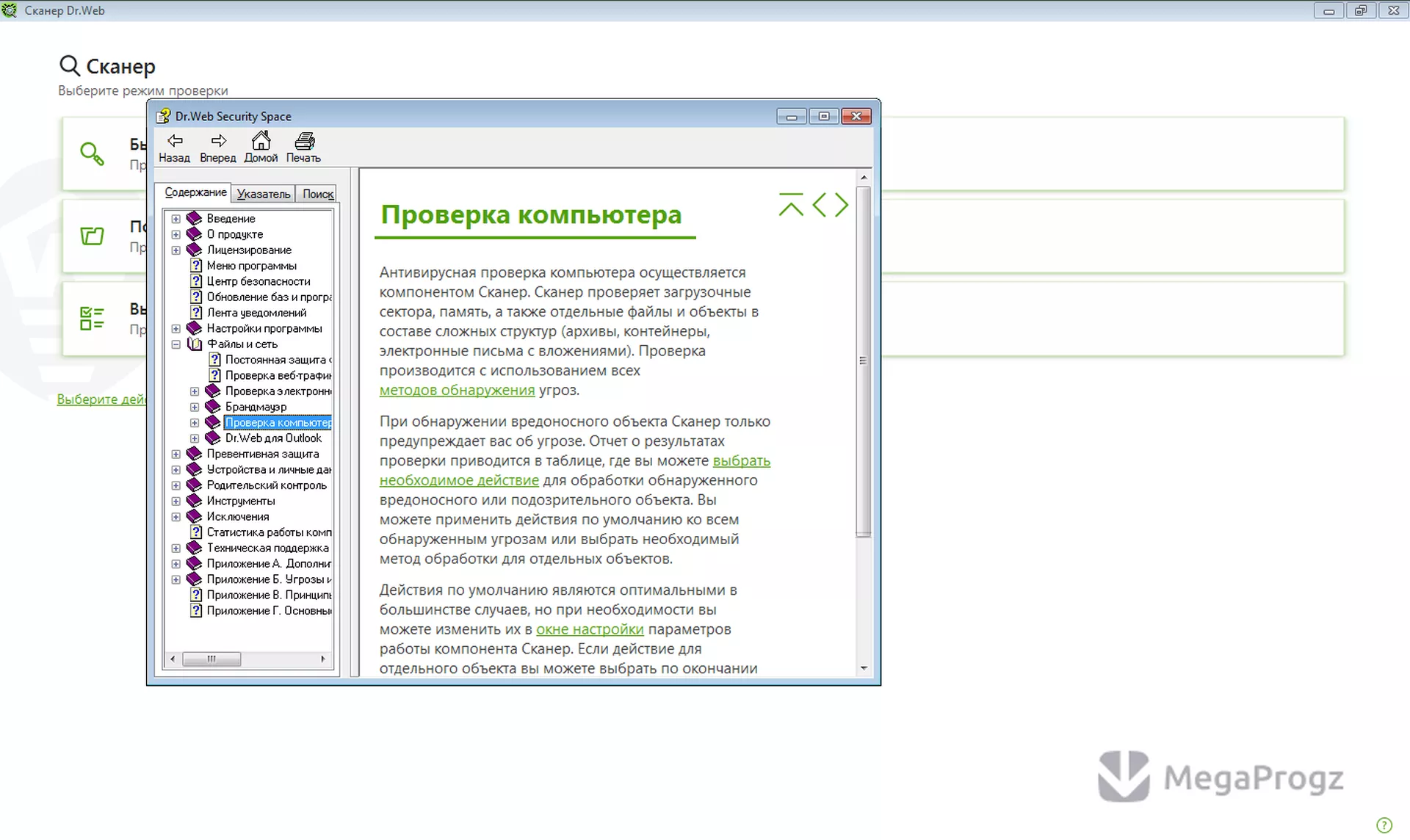Go forward with the Вперед toolbar arrow

click(x=218, y=147)
